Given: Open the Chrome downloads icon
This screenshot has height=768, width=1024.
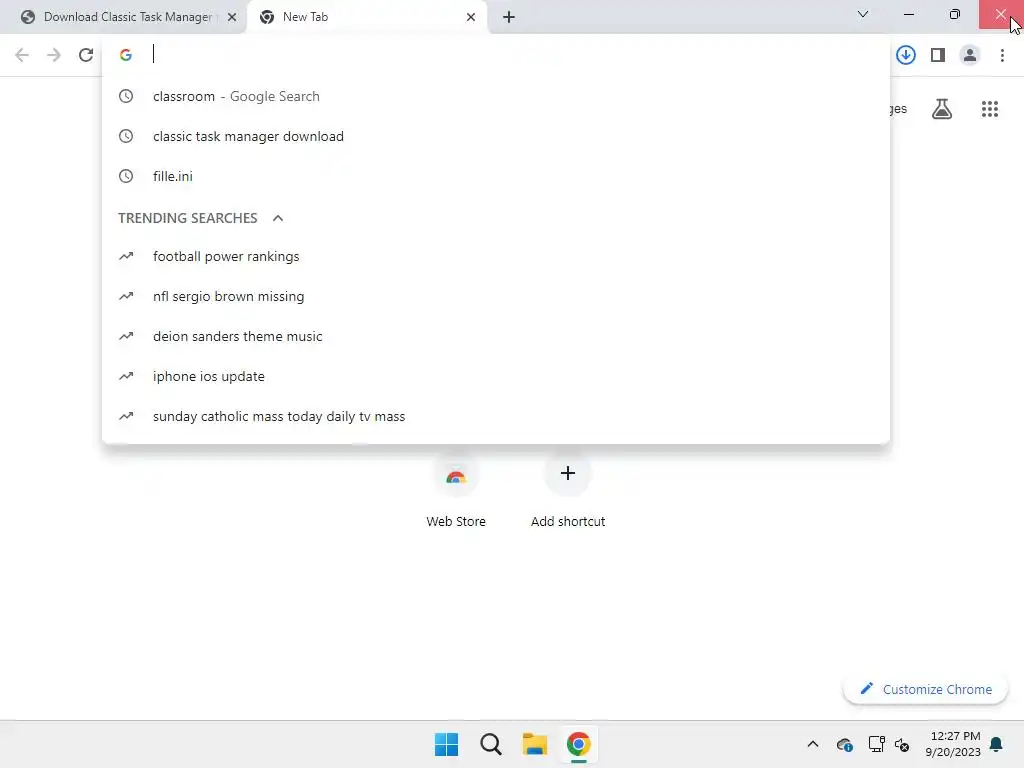Looking at the screenshot, I should (x=905, y=55).
